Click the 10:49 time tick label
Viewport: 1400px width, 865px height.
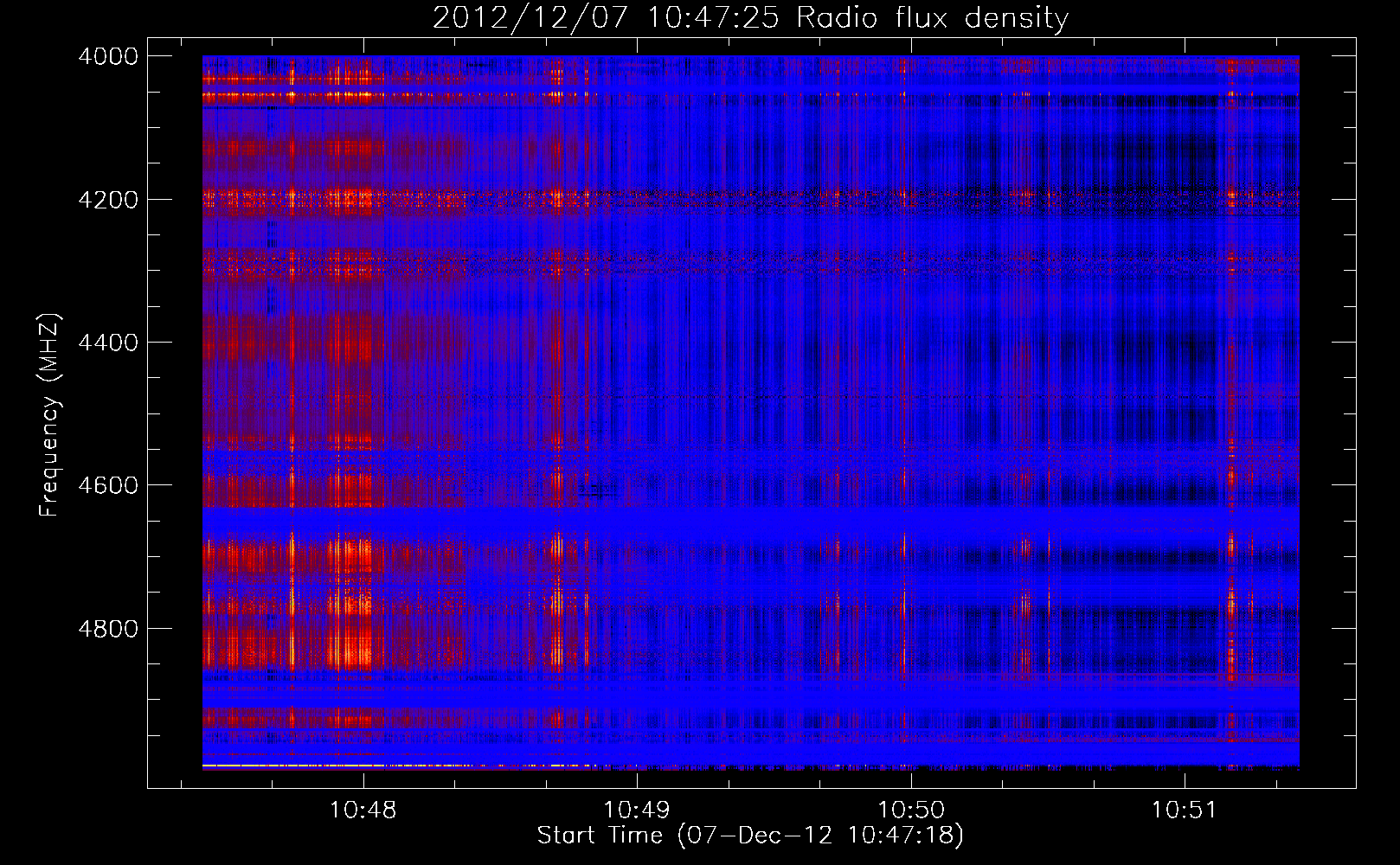click(637, 811)
